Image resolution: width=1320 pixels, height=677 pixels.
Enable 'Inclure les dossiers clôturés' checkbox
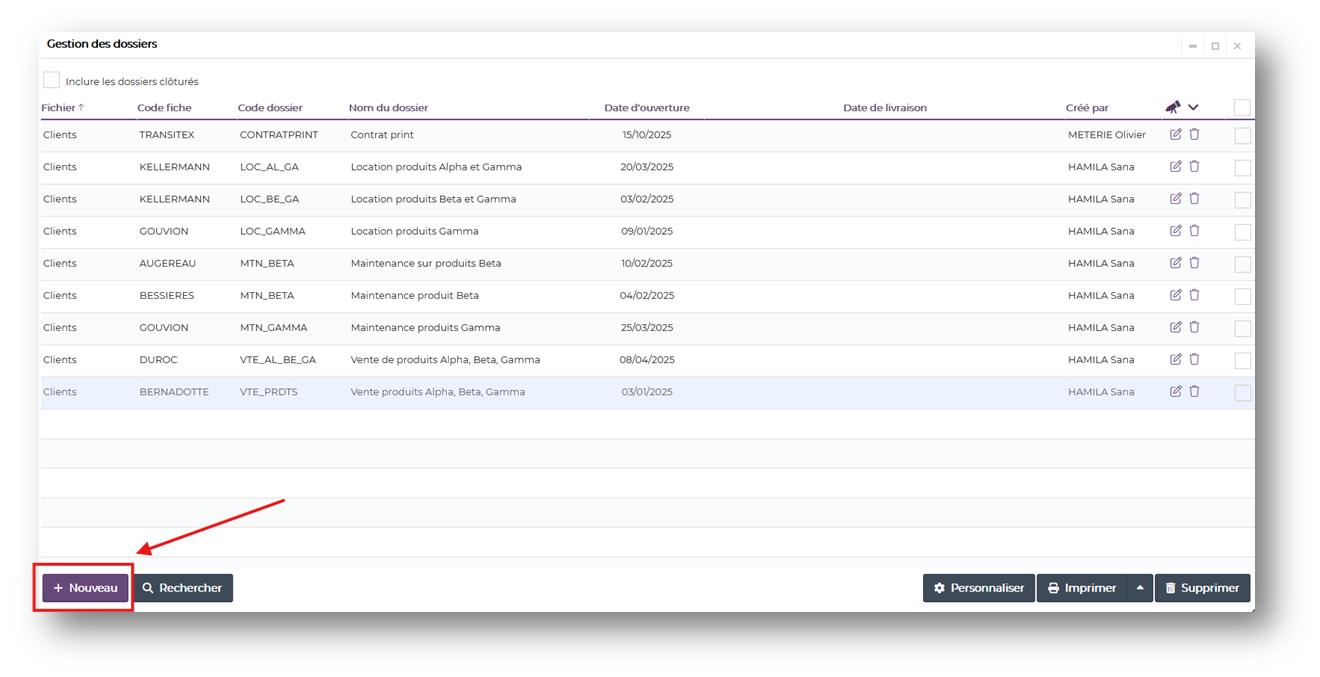pos(51,81)
